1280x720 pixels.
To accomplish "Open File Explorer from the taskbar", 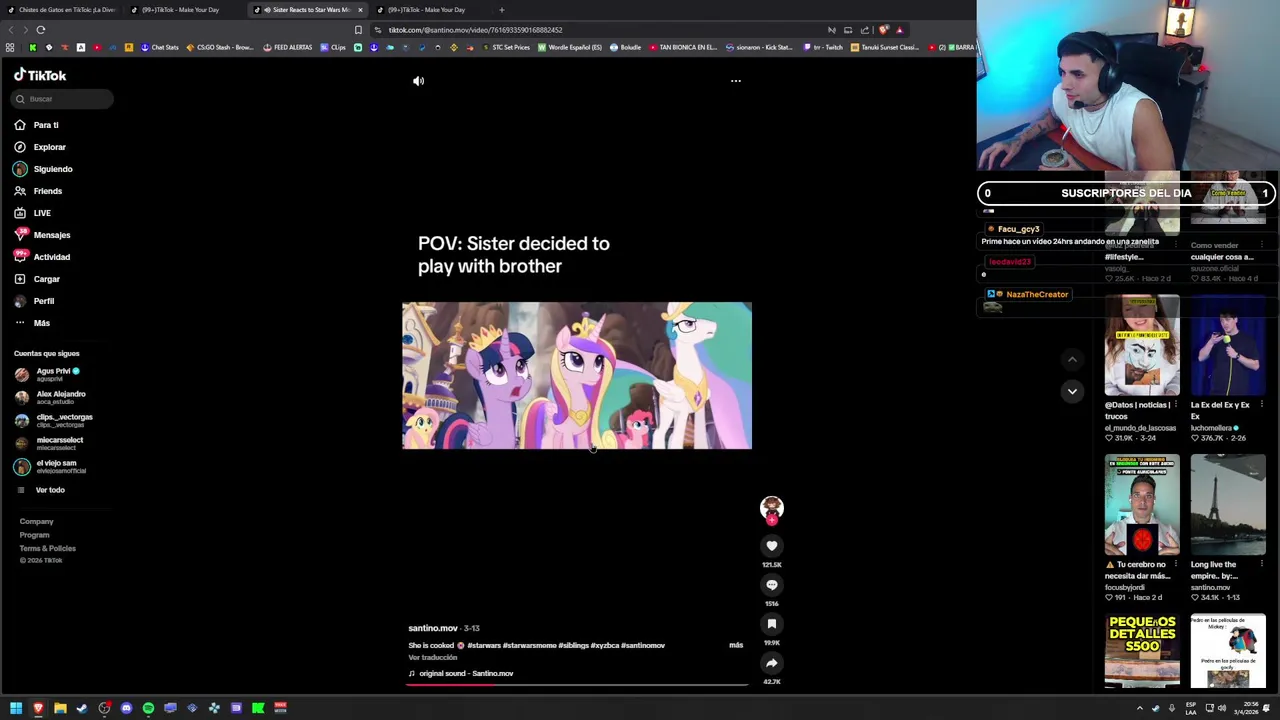I will [x=60, y=708].
